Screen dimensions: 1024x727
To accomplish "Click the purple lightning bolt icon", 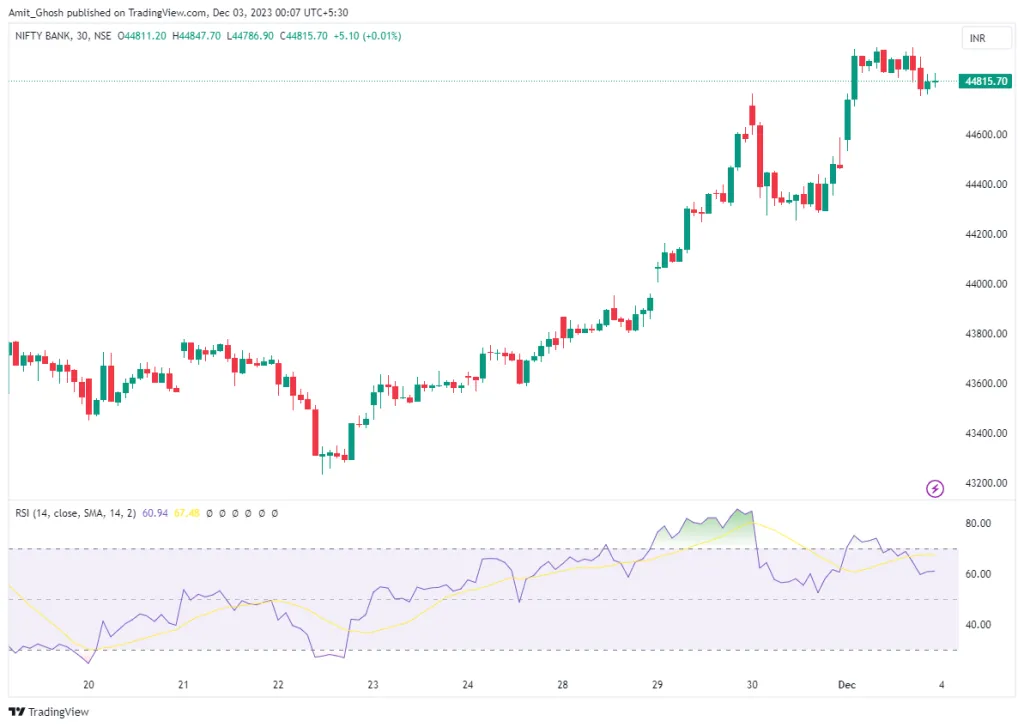I will click(x=935, y=488).
